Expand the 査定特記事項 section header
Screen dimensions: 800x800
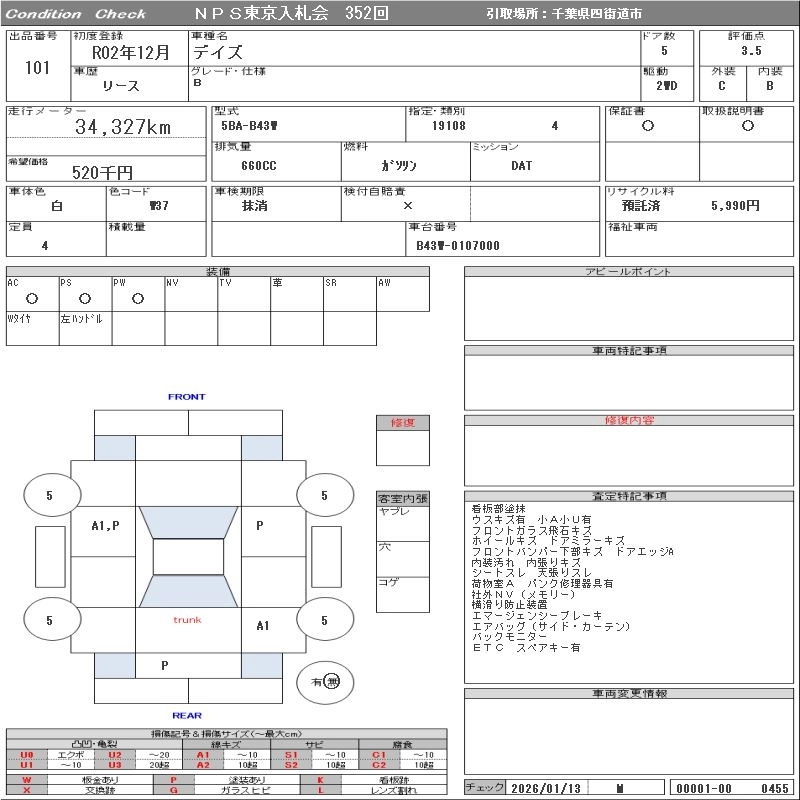(x=631, y=496)
